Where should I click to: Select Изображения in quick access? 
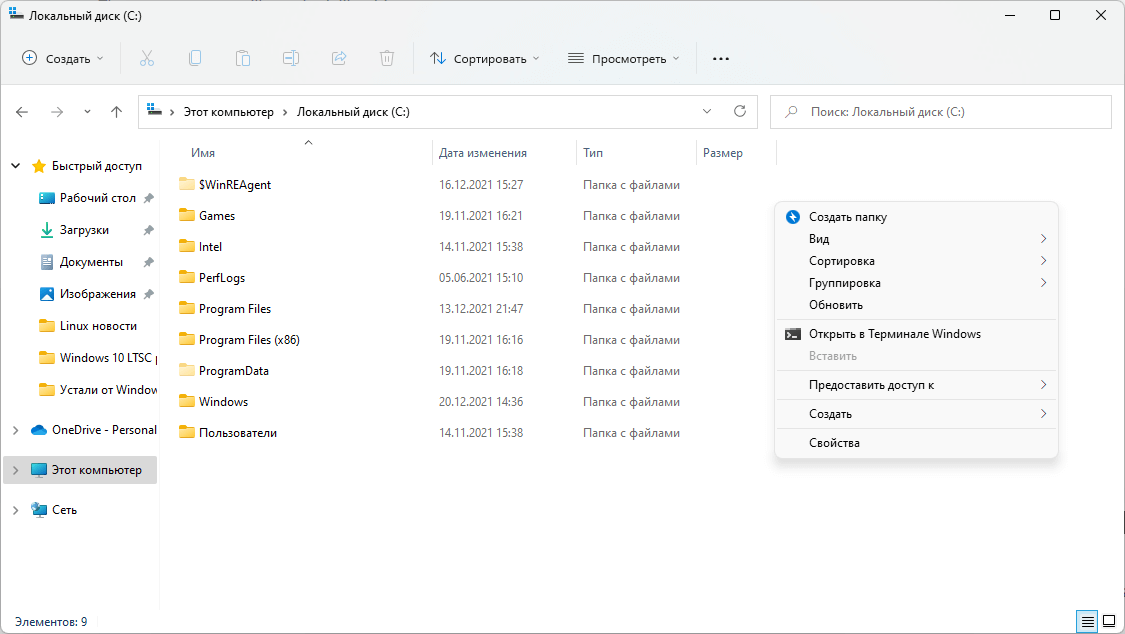[97, 294]
